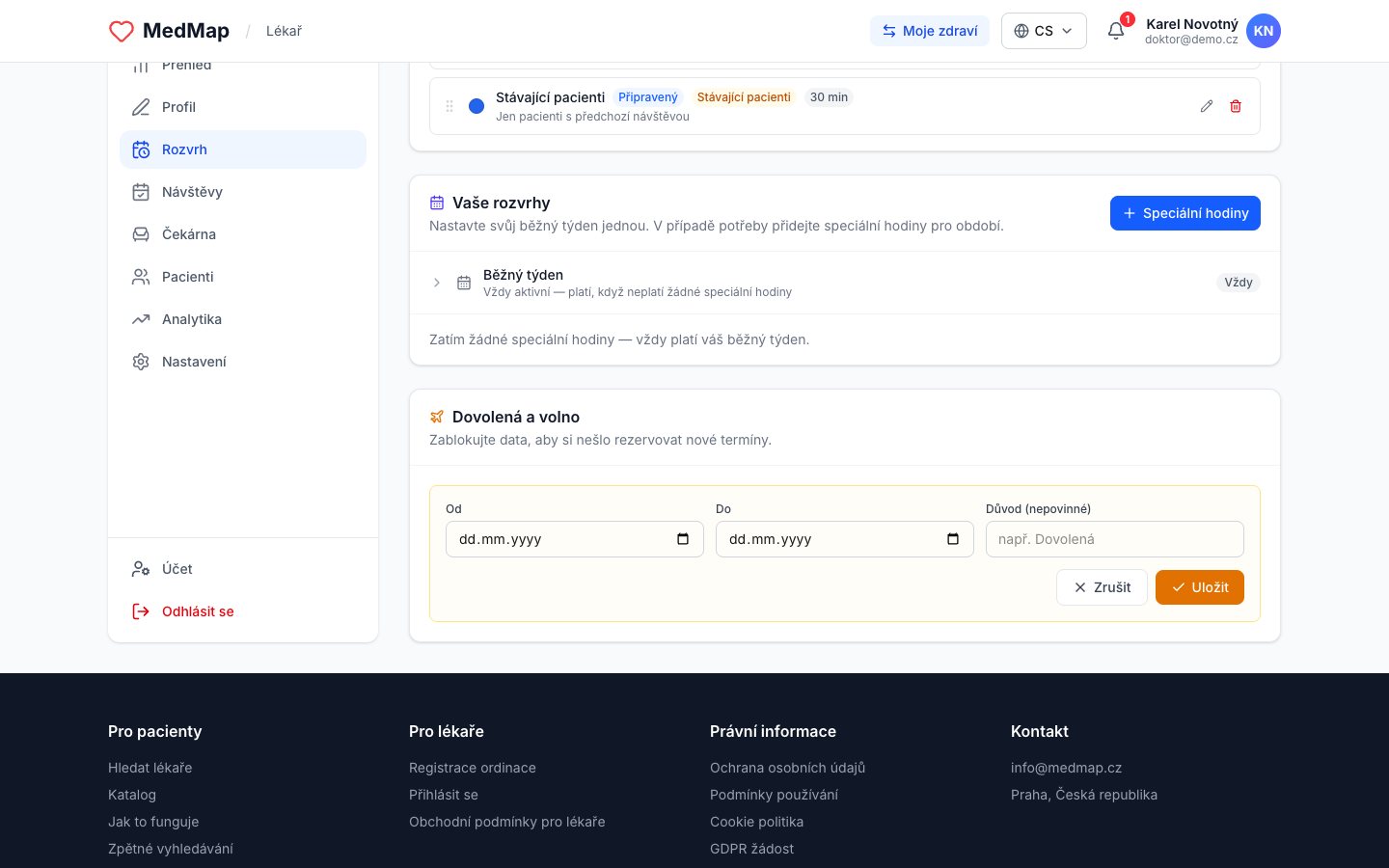Open Rozvrh section
Screen dimensions: 1389x868
coord(243,149)
